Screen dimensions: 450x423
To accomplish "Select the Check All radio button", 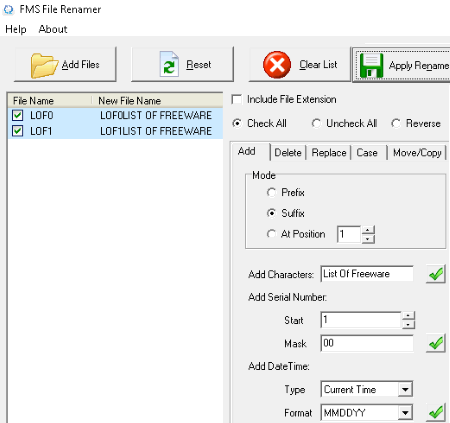I will (x=237, y=123).
